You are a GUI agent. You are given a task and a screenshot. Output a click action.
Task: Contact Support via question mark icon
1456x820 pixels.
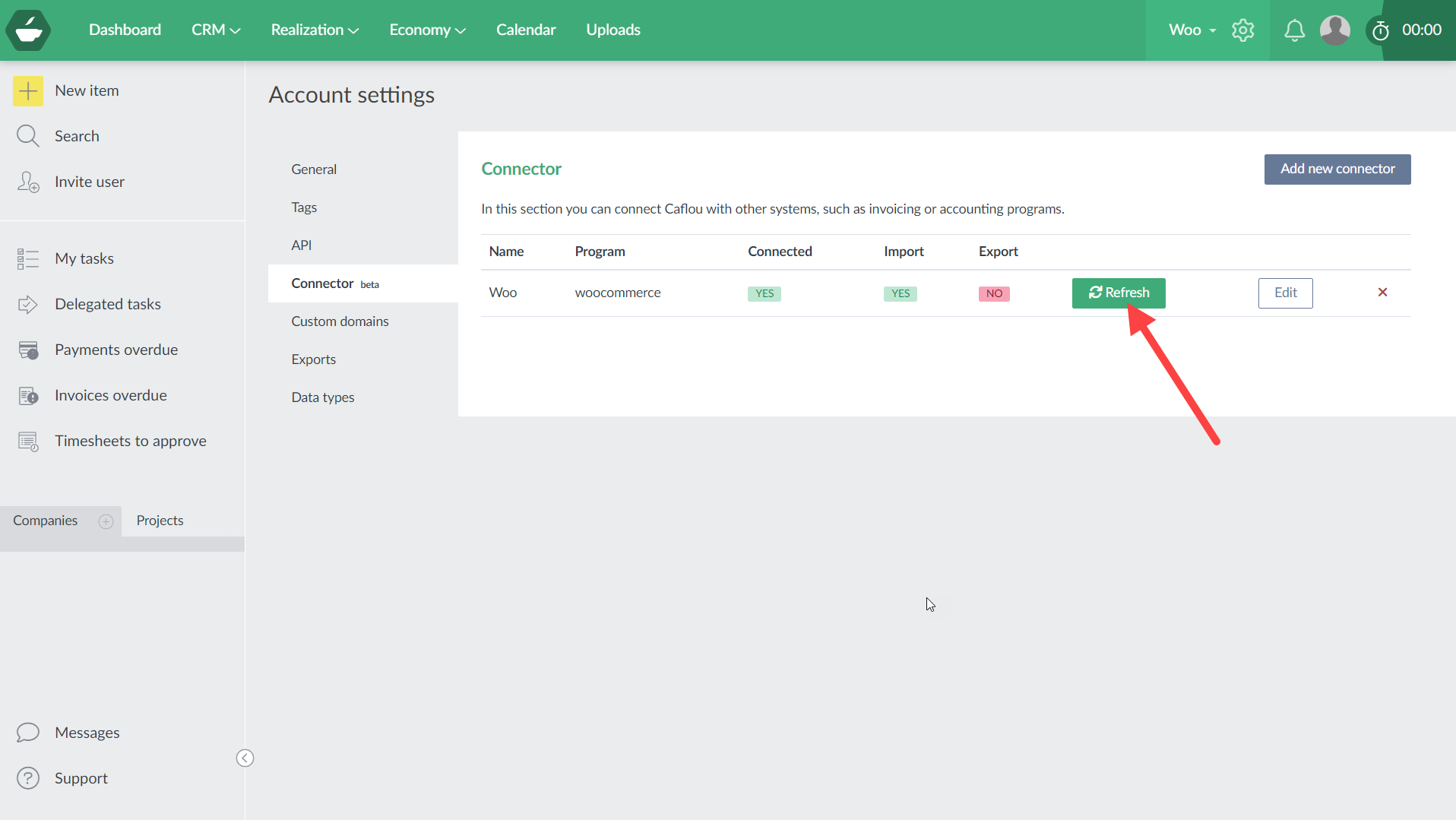(28, 777)
